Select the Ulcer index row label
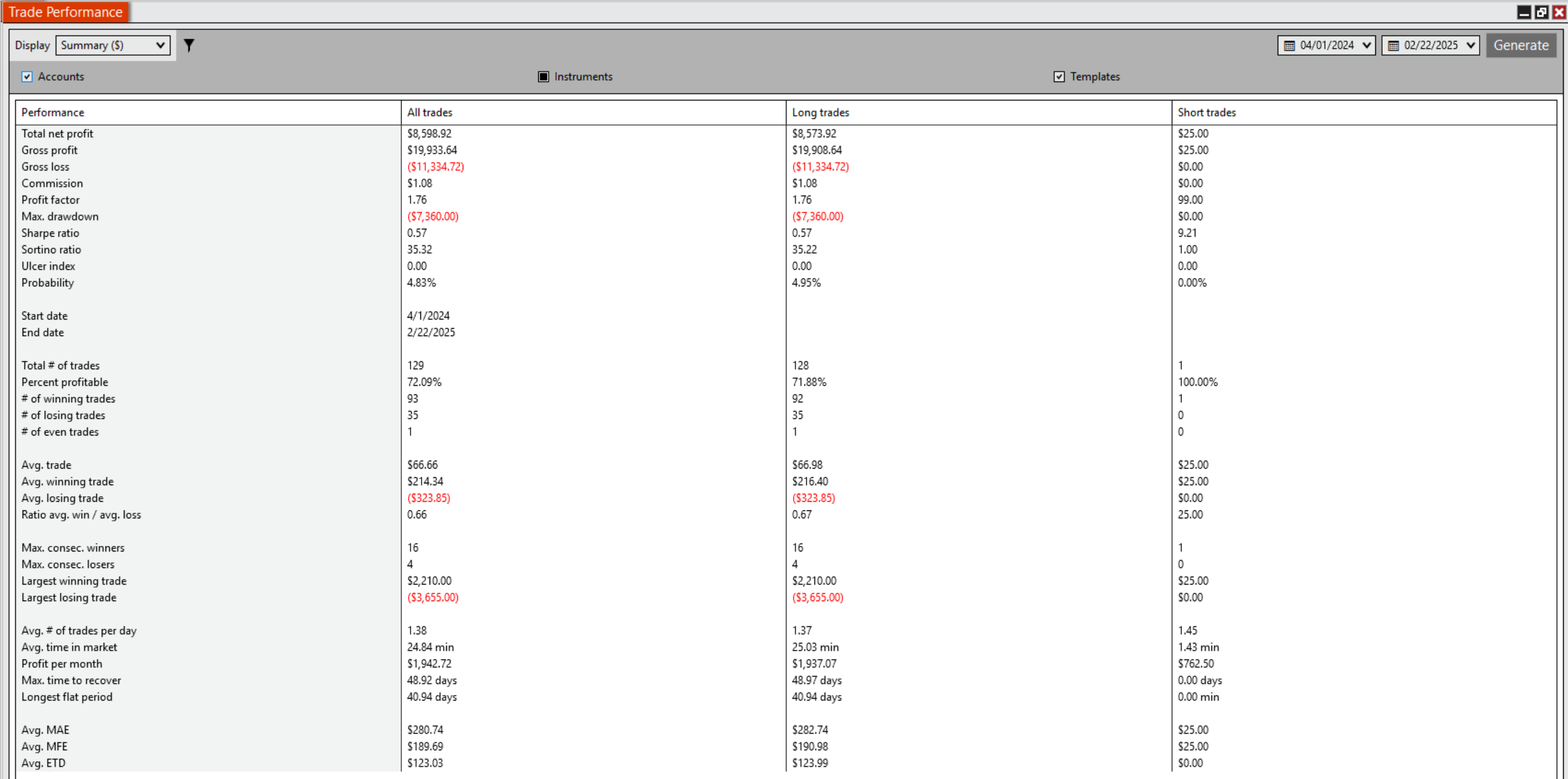 click(48, 266)
